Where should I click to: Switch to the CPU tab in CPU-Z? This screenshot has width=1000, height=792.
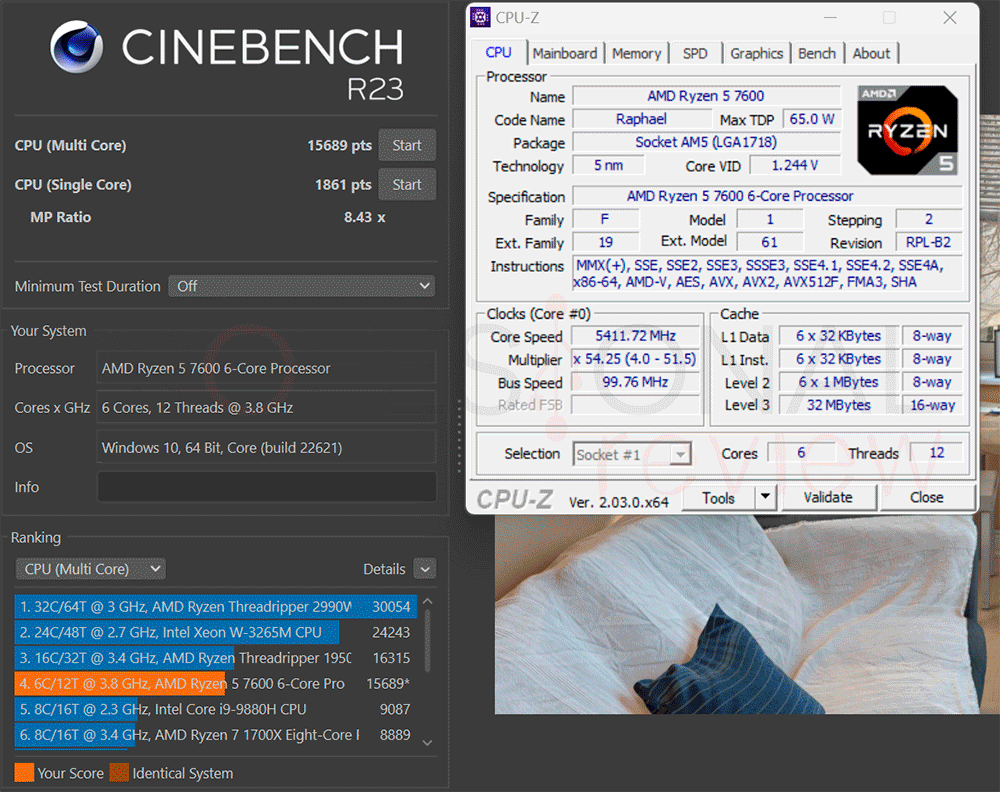[499, 53]
